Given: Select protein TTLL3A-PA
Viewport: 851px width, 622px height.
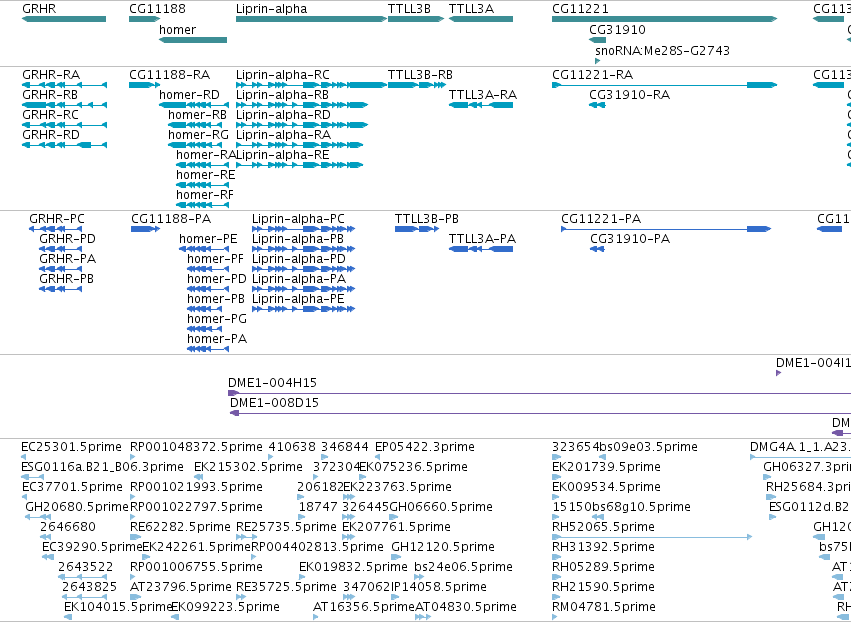Looking at the screenshot, I should point(482,239).
